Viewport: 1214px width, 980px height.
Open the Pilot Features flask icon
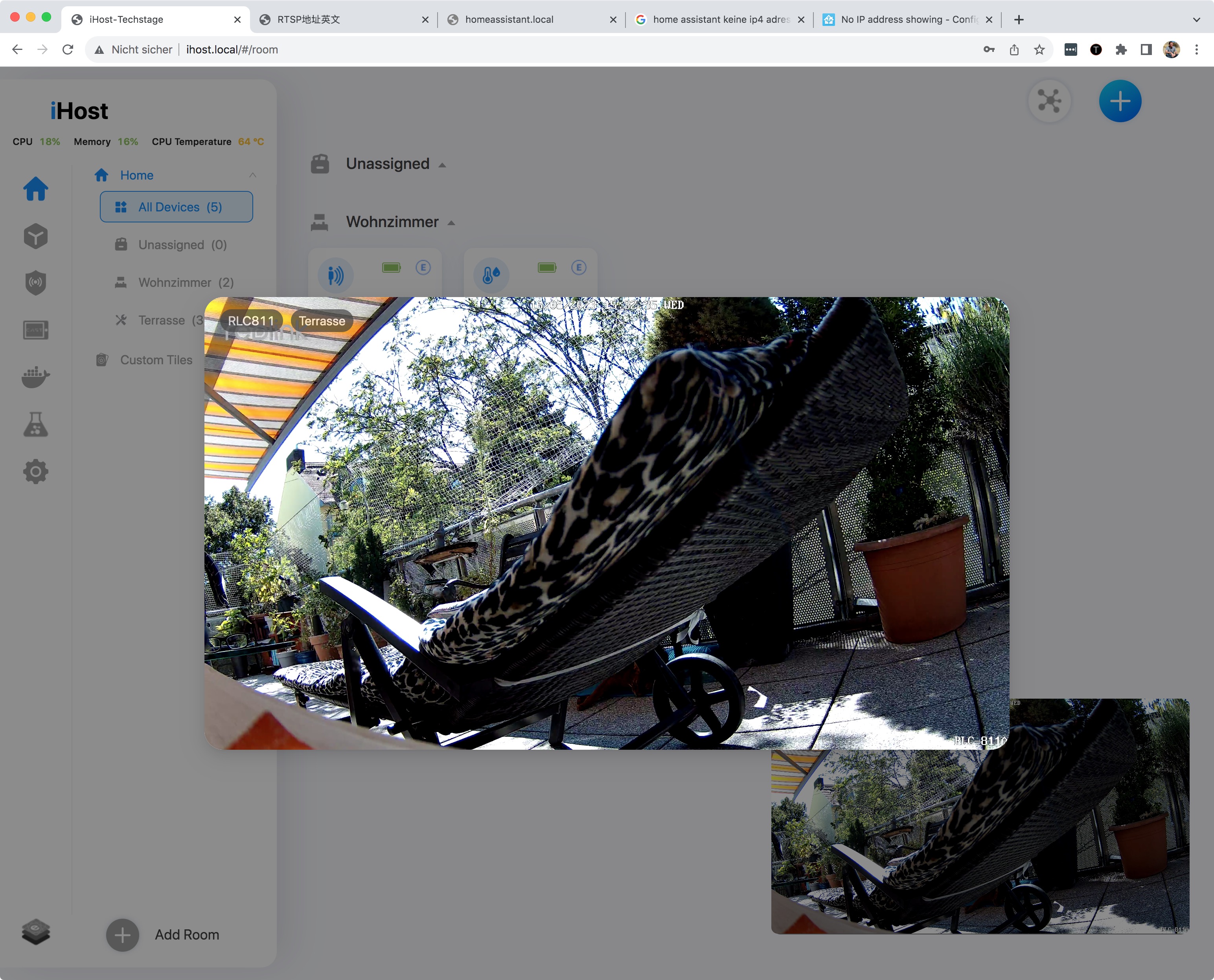(x=35, y=424)
